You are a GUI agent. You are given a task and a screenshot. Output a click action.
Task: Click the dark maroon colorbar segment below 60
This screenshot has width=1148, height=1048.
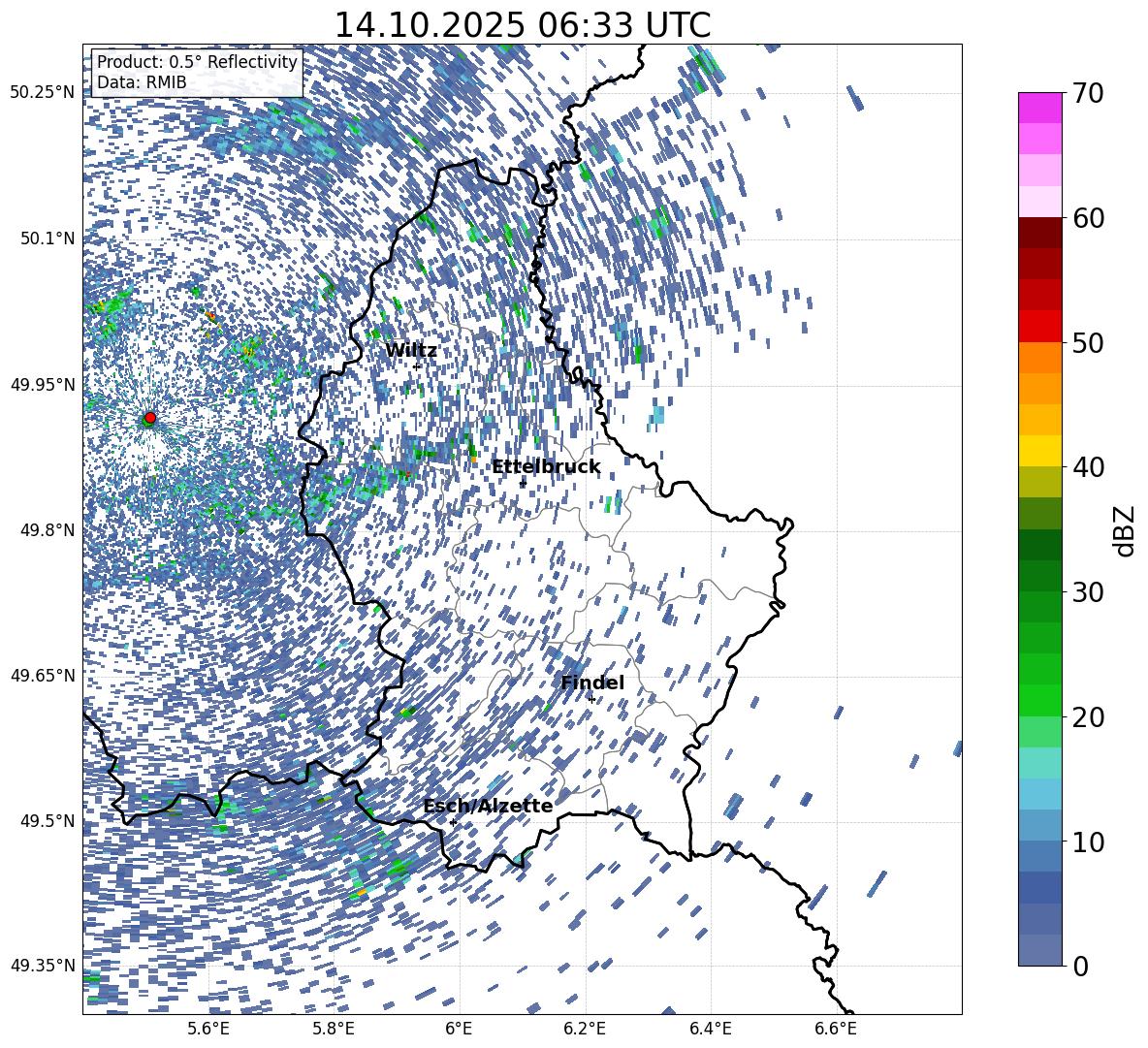tap(1039, 233)
